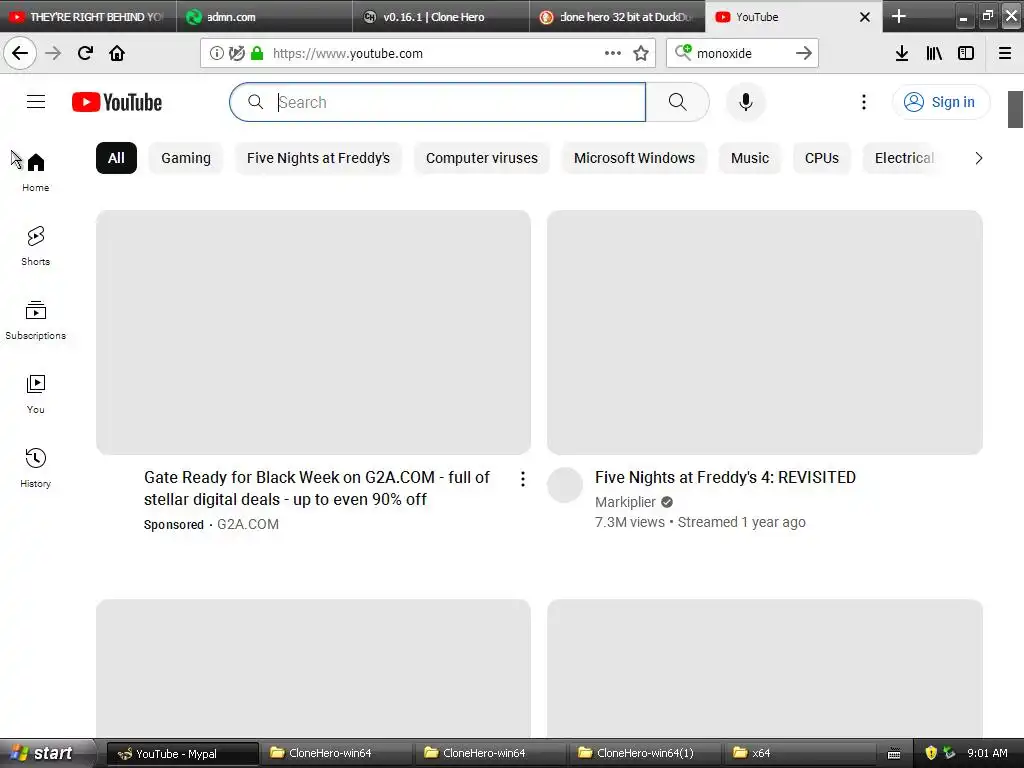Open History from the sidebar
This screenshot has height=768, width=1024.
(x=36, y=468)
